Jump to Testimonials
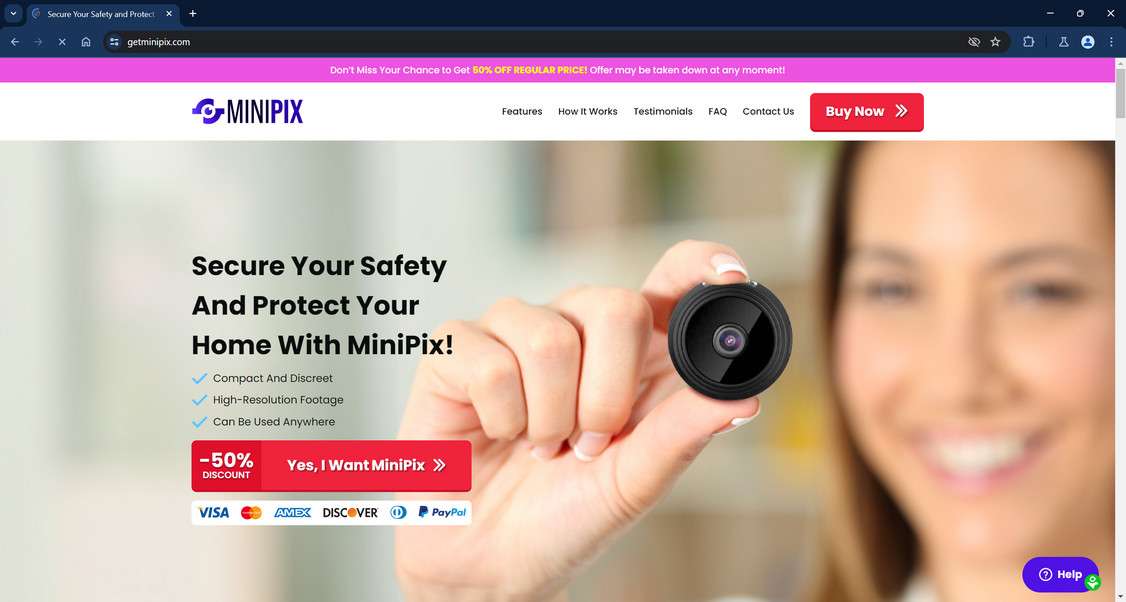The image size is (1126, 602). tap(663, 111)
